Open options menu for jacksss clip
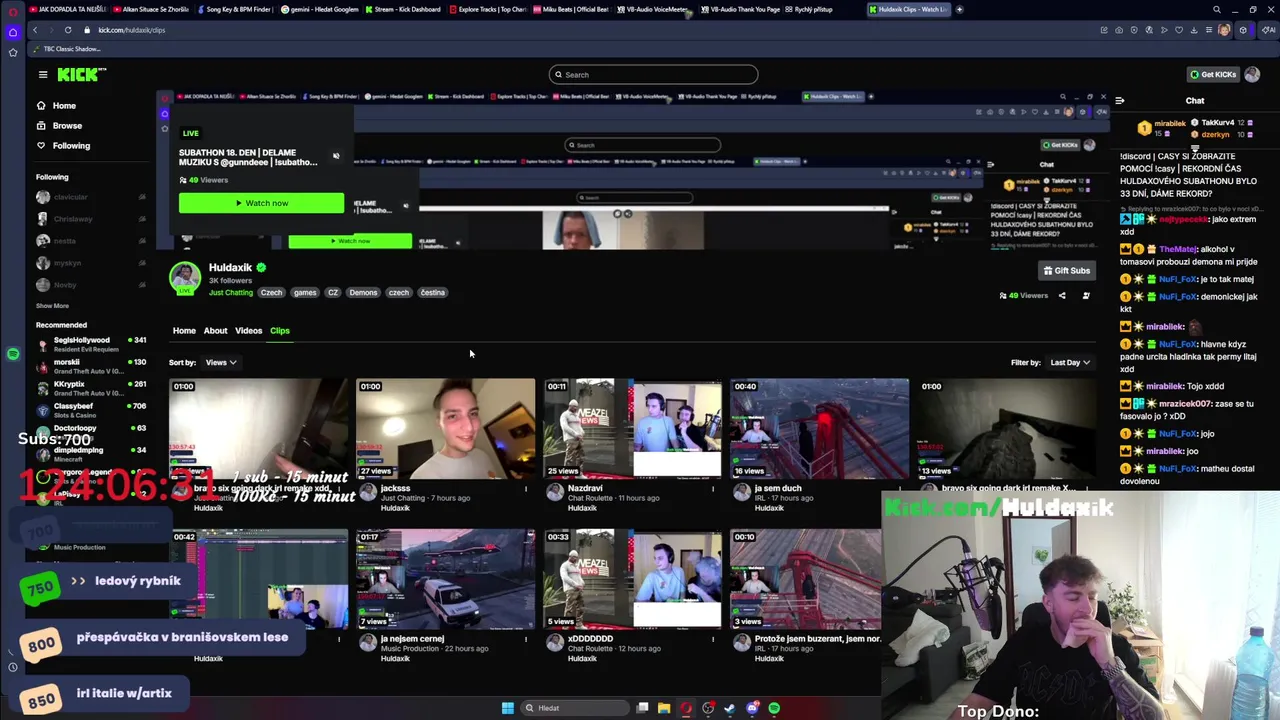 526,489
